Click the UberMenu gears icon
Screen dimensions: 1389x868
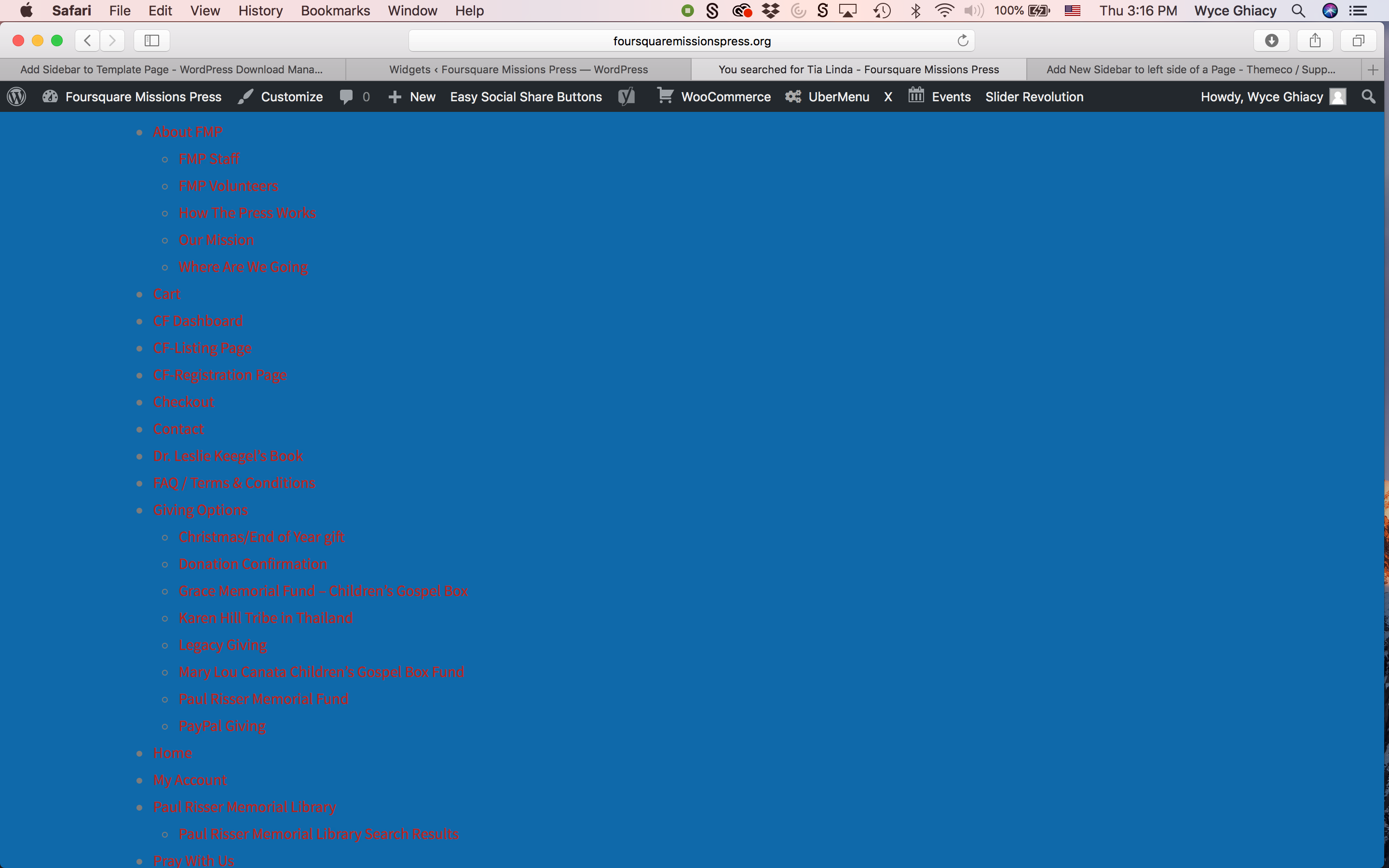(793, 96)
